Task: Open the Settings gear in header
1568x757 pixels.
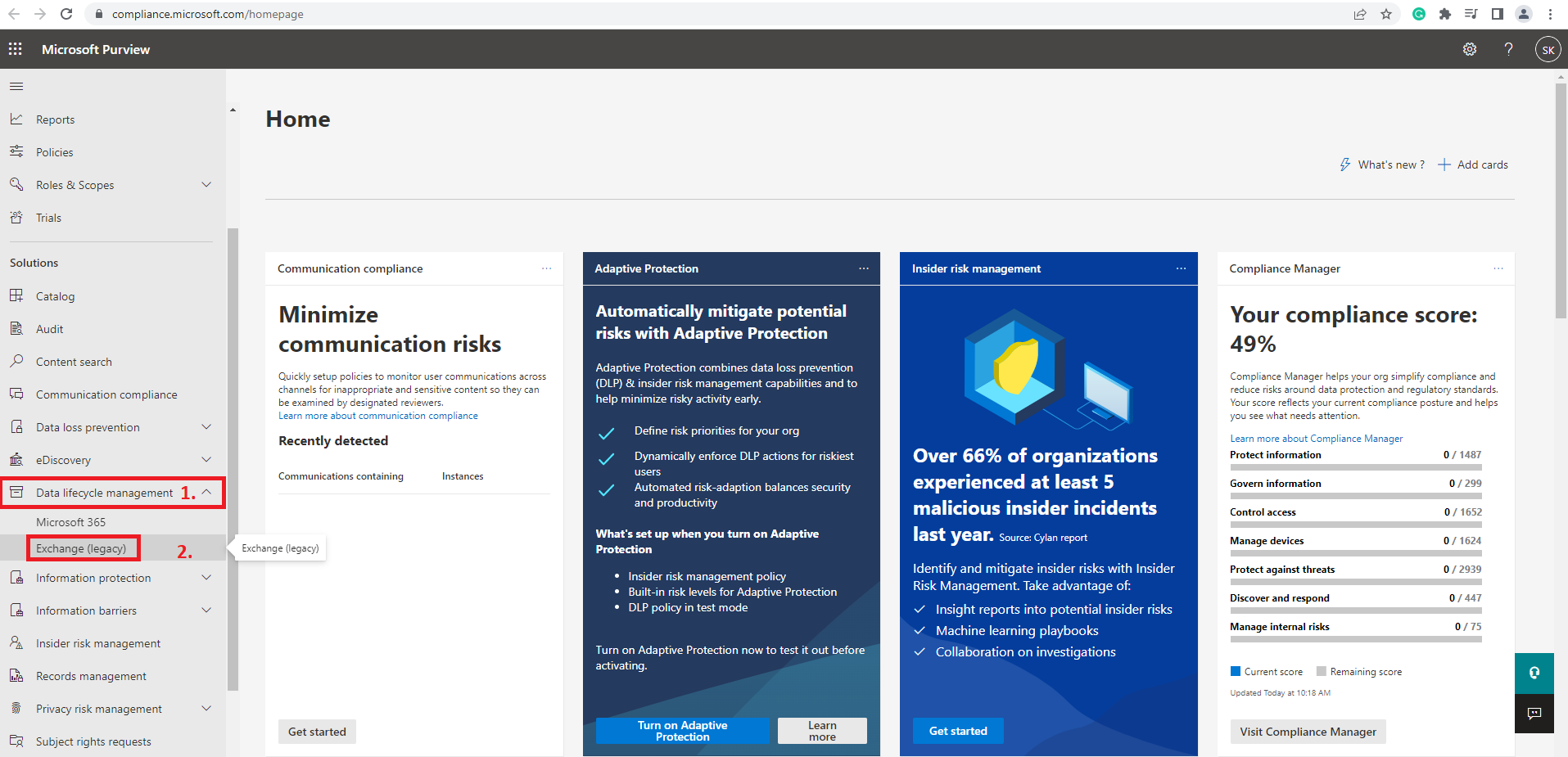Action: tap(1470, 49)
